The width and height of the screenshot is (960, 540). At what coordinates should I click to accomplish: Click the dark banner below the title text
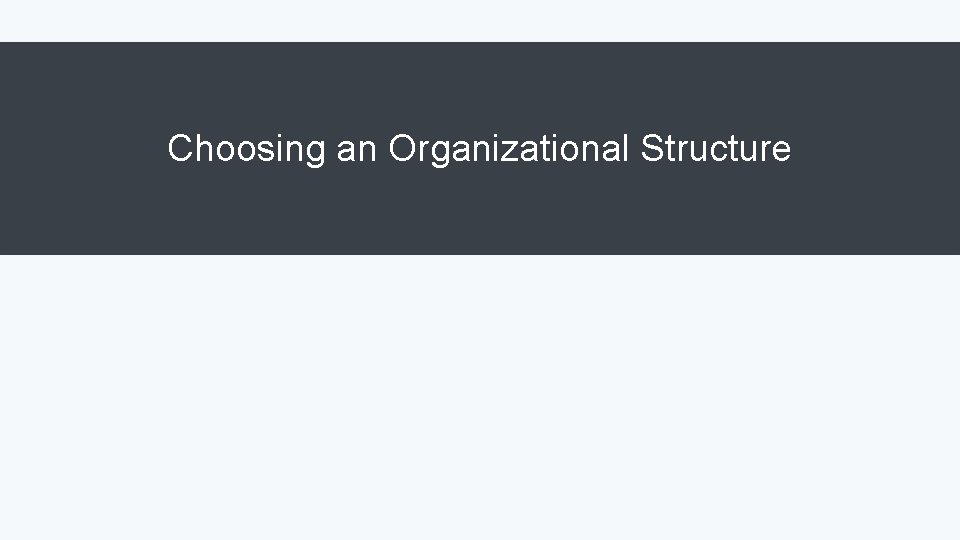pyautogui.click(x=480, y=211)
